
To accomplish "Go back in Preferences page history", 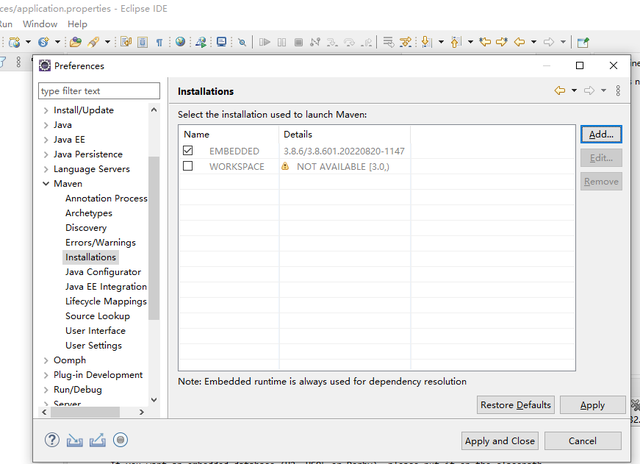I will point(560,90).
